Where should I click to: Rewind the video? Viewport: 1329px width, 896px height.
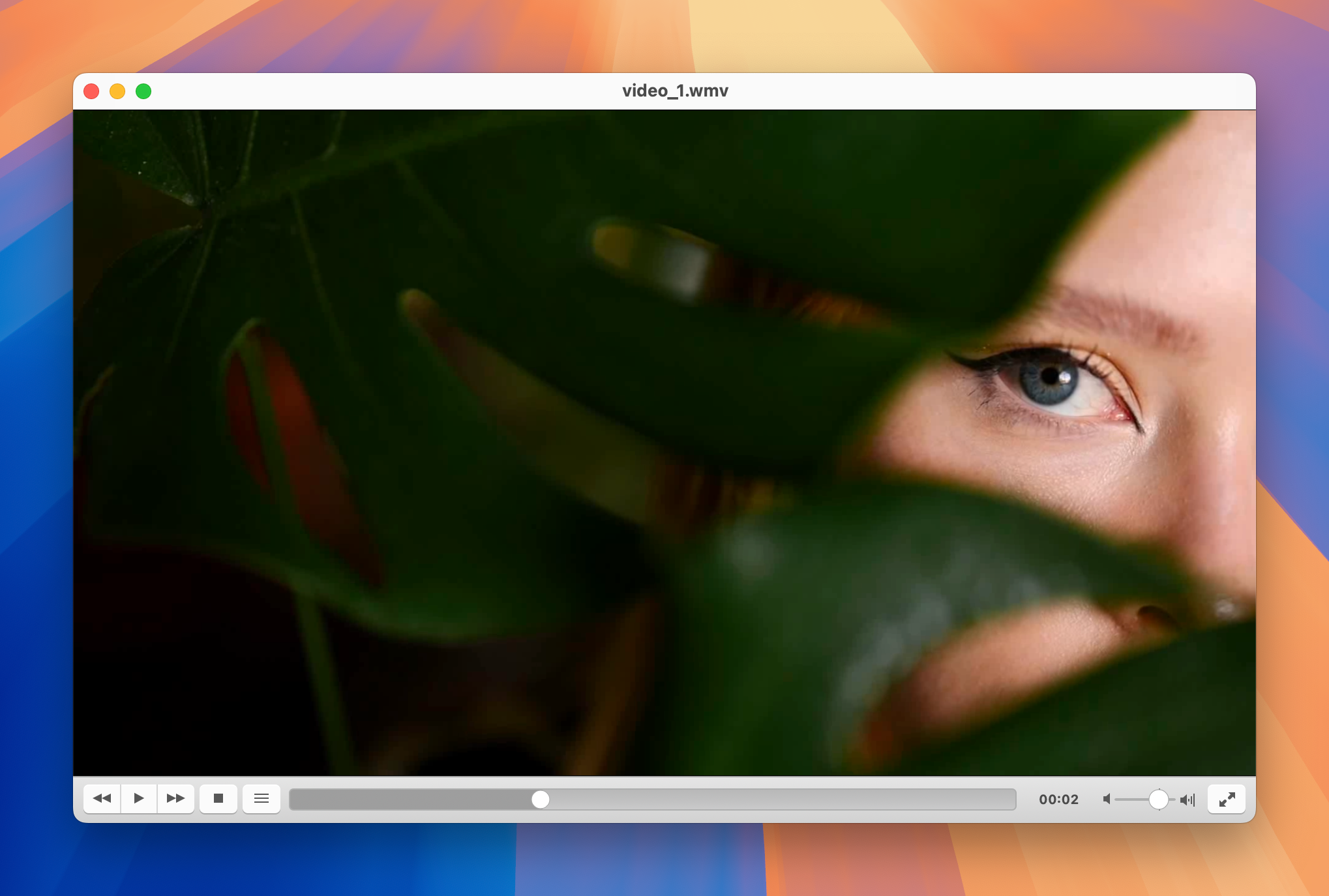point(102,798)
